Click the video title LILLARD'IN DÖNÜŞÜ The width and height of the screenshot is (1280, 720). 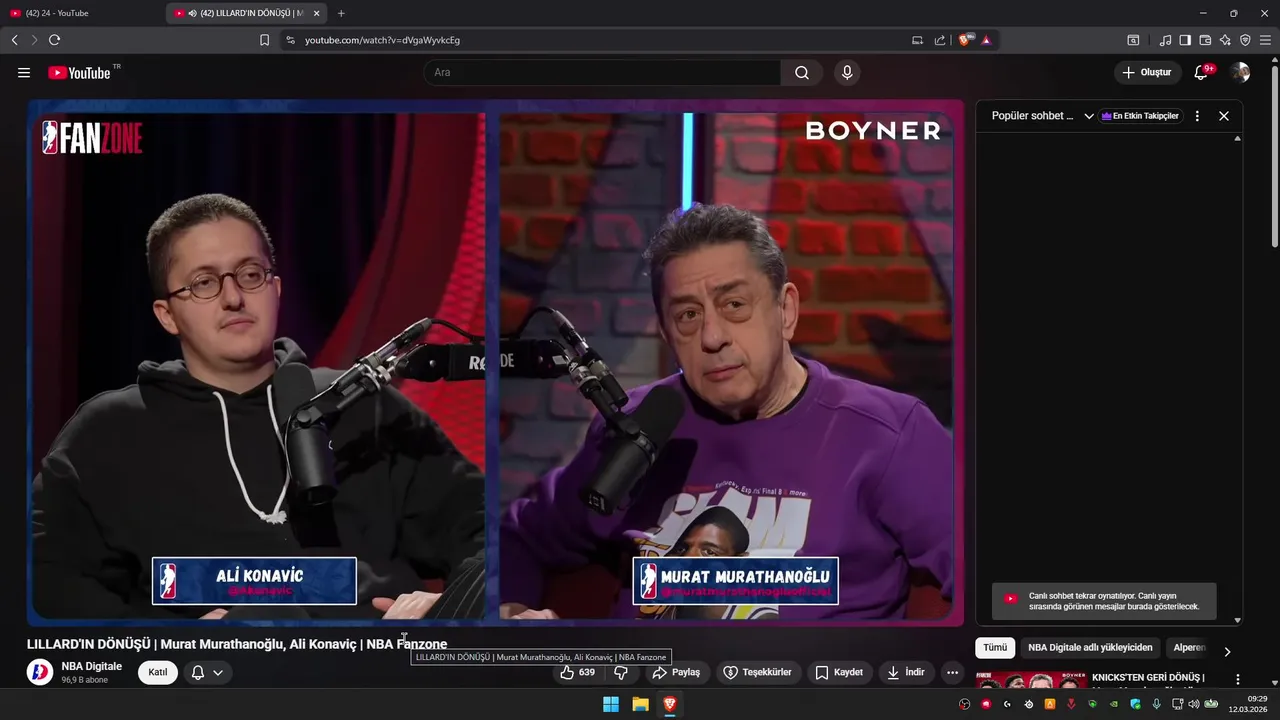tap(237, 644)
